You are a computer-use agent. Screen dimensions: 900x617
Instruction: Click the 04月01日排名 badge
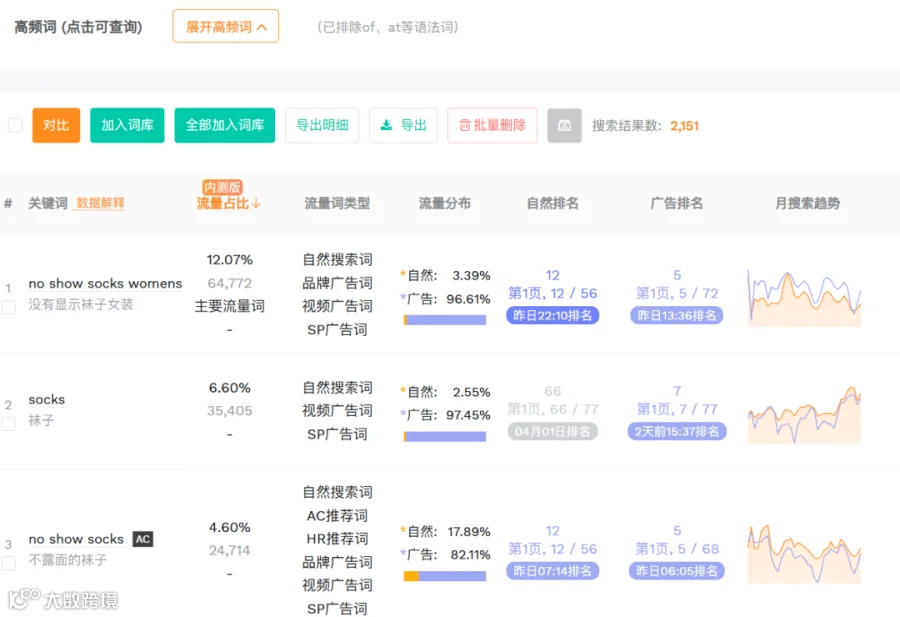click(553, 431)
